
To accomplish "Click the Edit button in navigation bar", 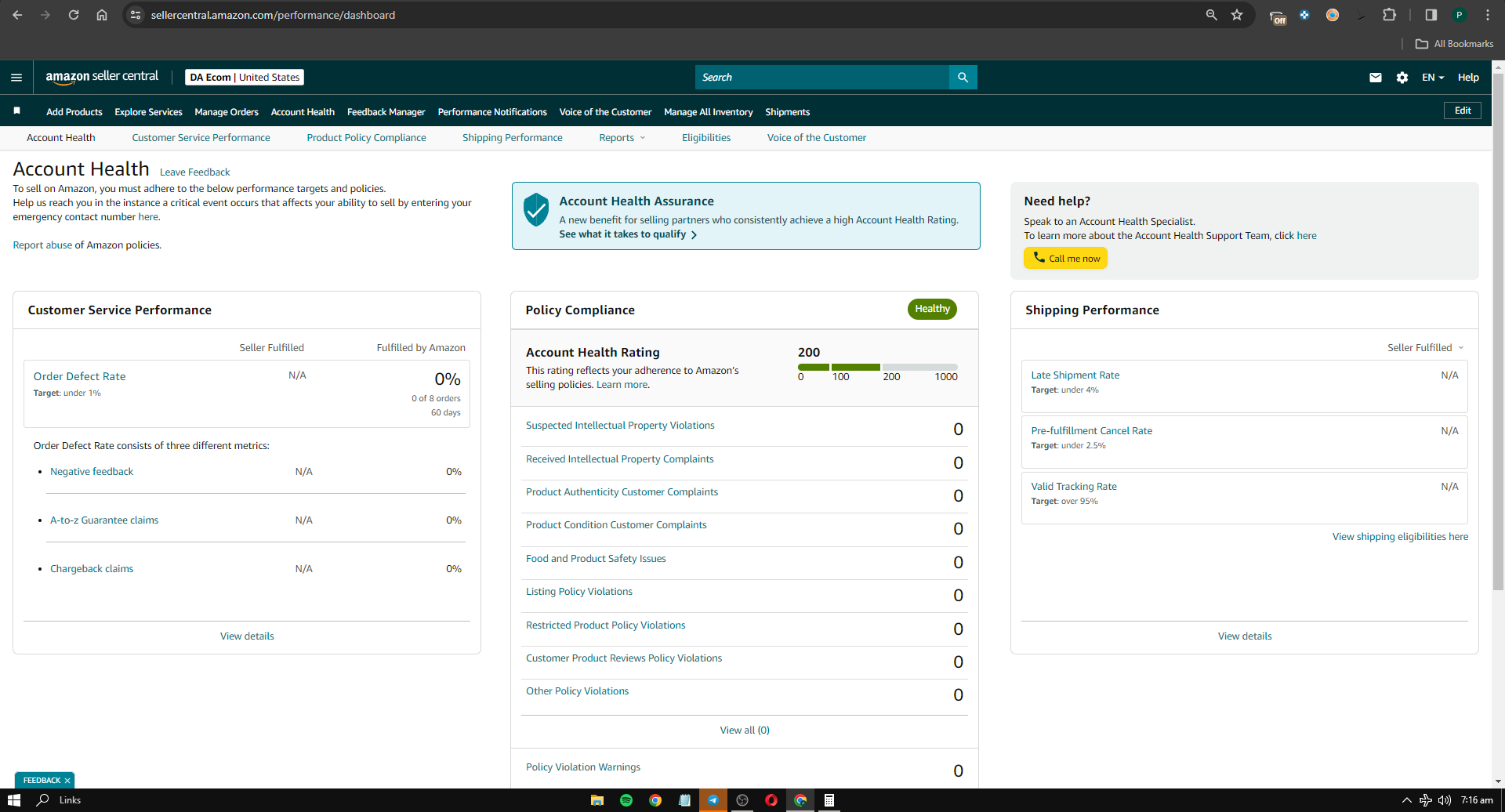I will click(1463, 111).
